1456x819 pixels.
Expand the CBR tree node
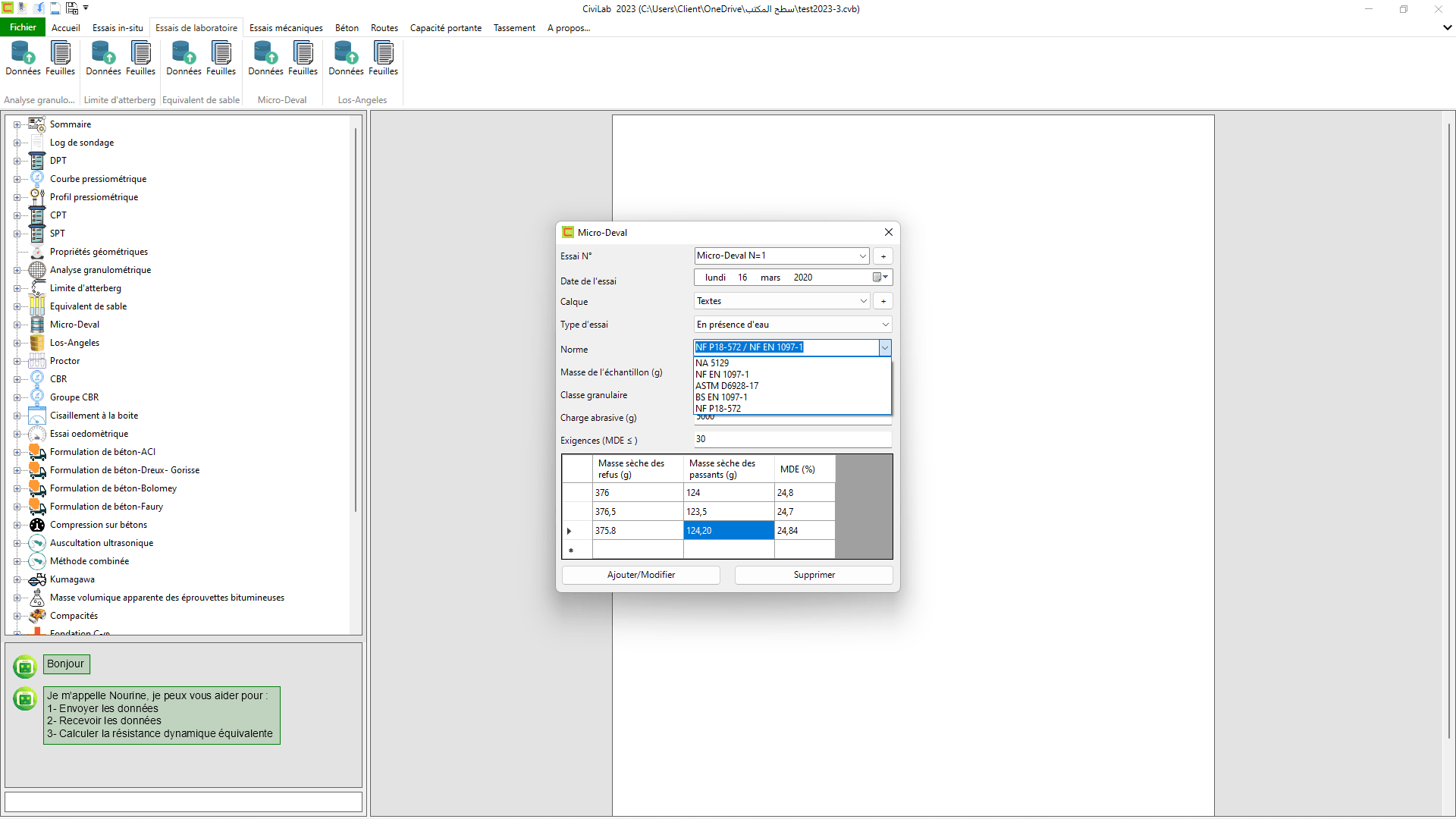17,379
